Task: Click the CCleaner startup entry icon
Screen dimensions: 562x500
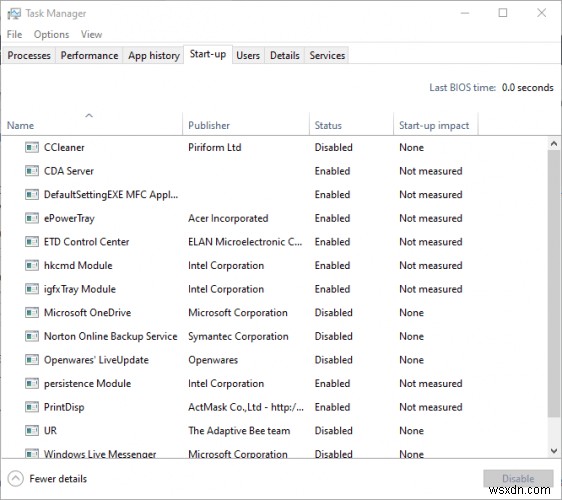Action: (x=32, y=147)
